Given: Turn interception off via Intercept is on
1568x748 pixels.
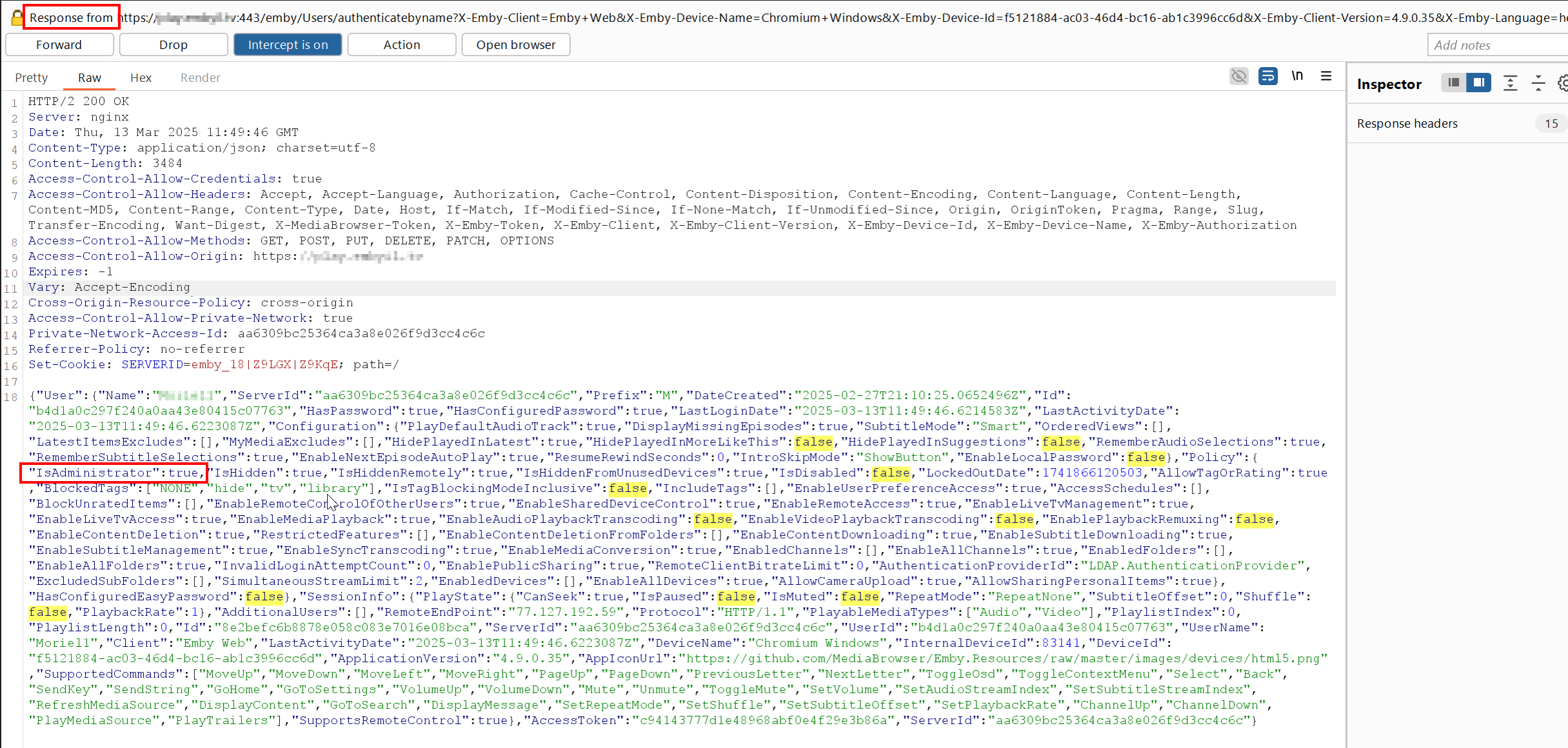Looking at the screenshot, I should click(x=288, y=44).
